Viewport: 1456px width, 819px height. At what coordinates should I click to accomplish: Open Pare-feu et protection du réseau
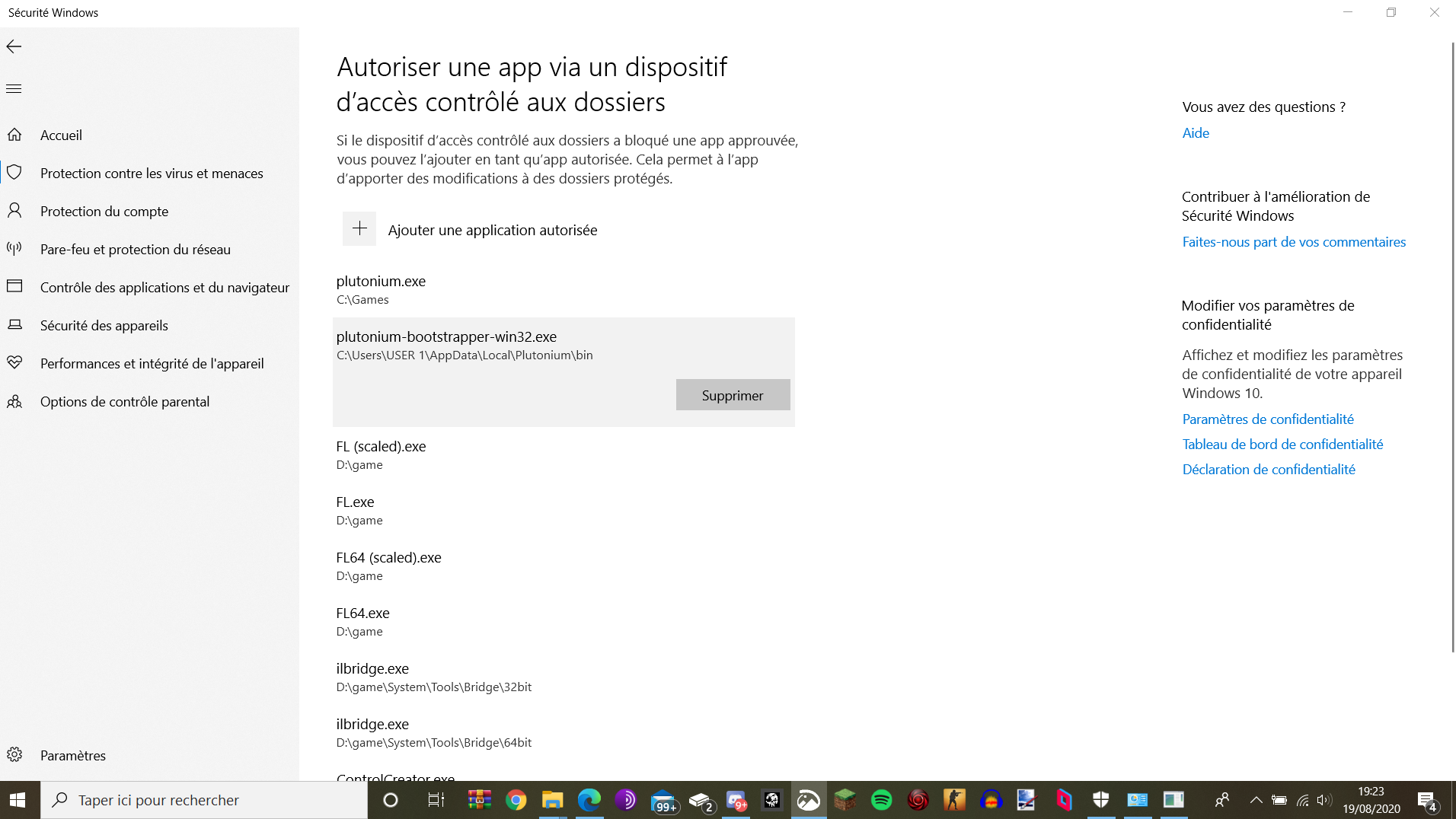149,249
